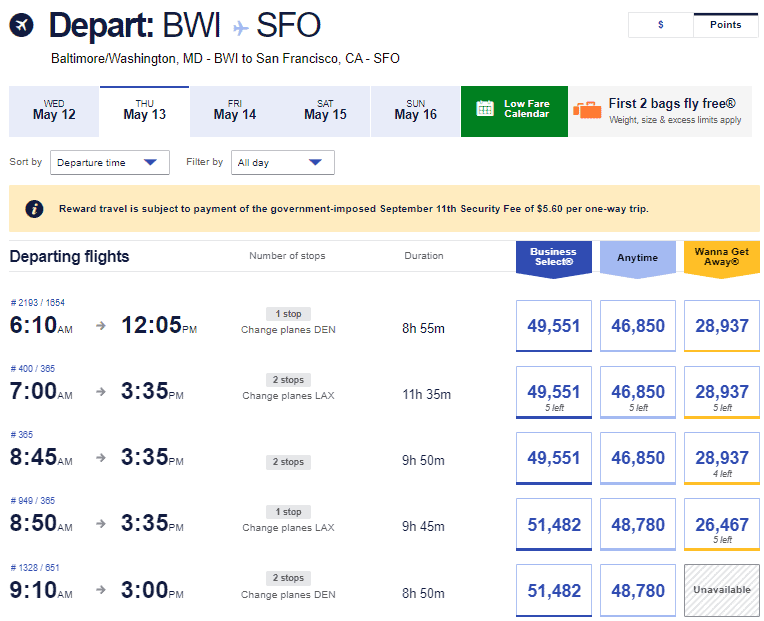This screenshot has height=621, width=764.
Task: Choose the Sun May 16 date tab
Action: (415, 110)
